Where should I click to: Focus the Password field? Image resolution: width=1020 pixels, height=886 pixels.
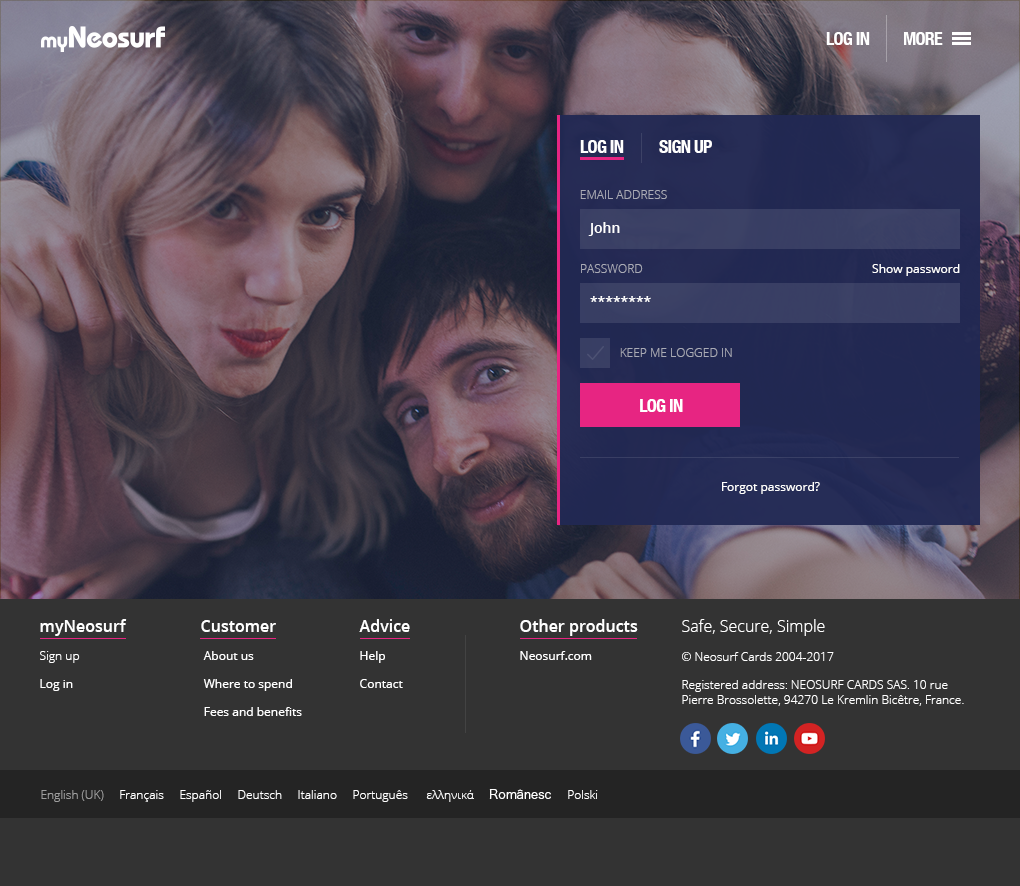point(770,302)
